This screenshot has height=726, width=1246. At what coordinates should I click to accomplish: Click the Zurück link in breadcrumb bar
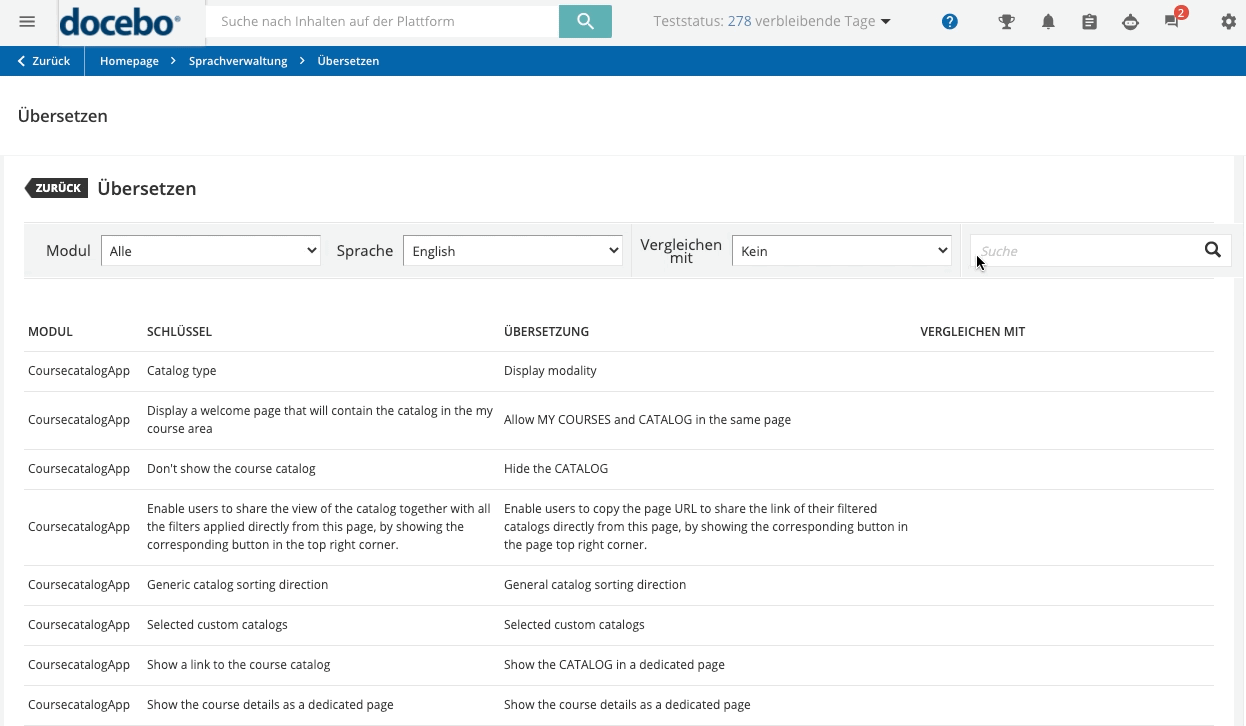pos(44,61)
